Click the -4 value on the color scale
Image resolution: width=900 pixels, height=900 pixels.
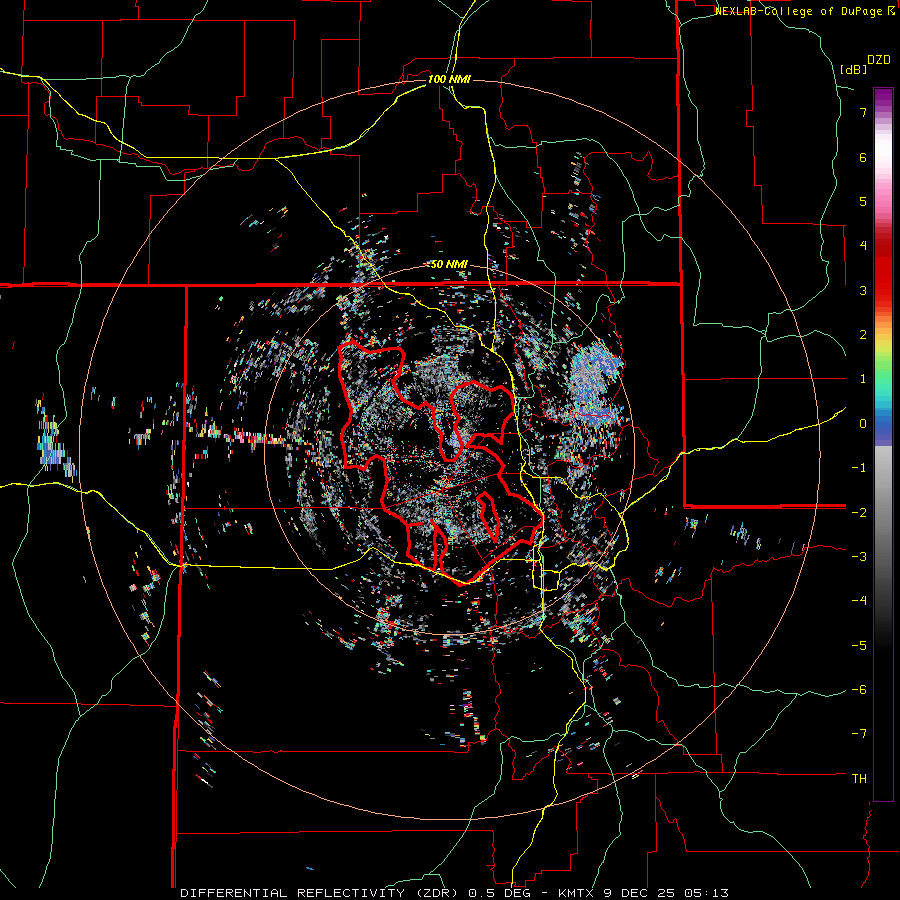click(859, 601)
